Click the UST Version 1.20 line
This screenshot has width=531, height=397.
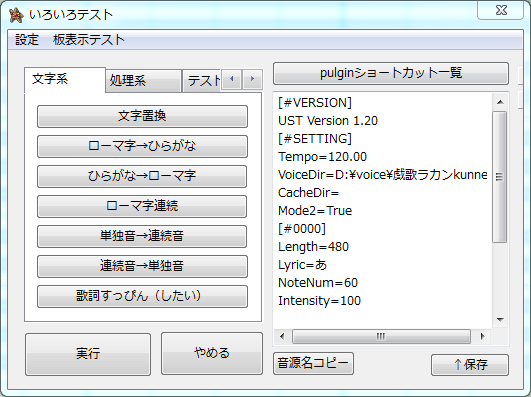328,121
